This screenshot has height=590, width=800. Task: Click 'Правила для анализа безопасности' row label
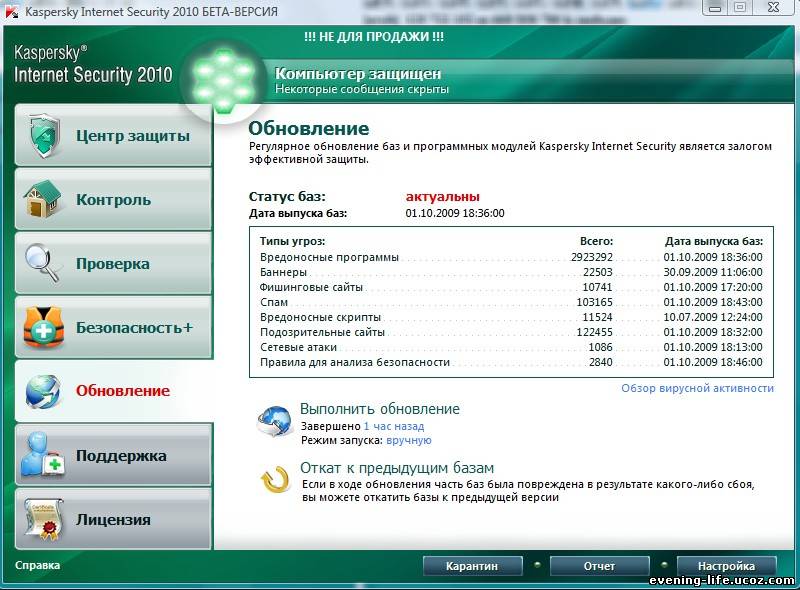click(355, 362)
